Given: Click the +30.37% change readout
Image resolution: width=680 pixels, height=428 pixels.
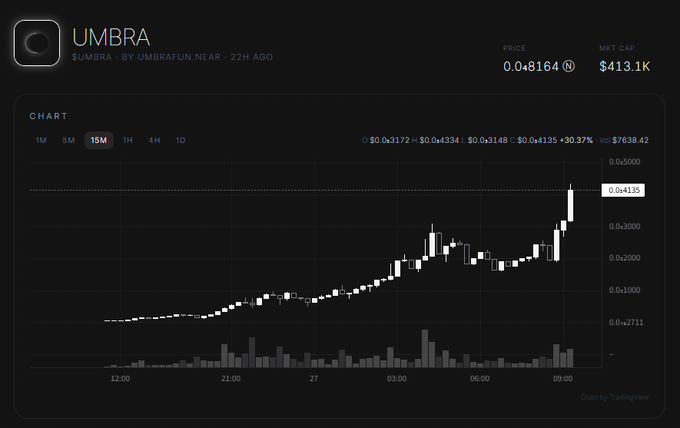Looking at the screenshot, I should pyautogui.click(x=576, y=140).
